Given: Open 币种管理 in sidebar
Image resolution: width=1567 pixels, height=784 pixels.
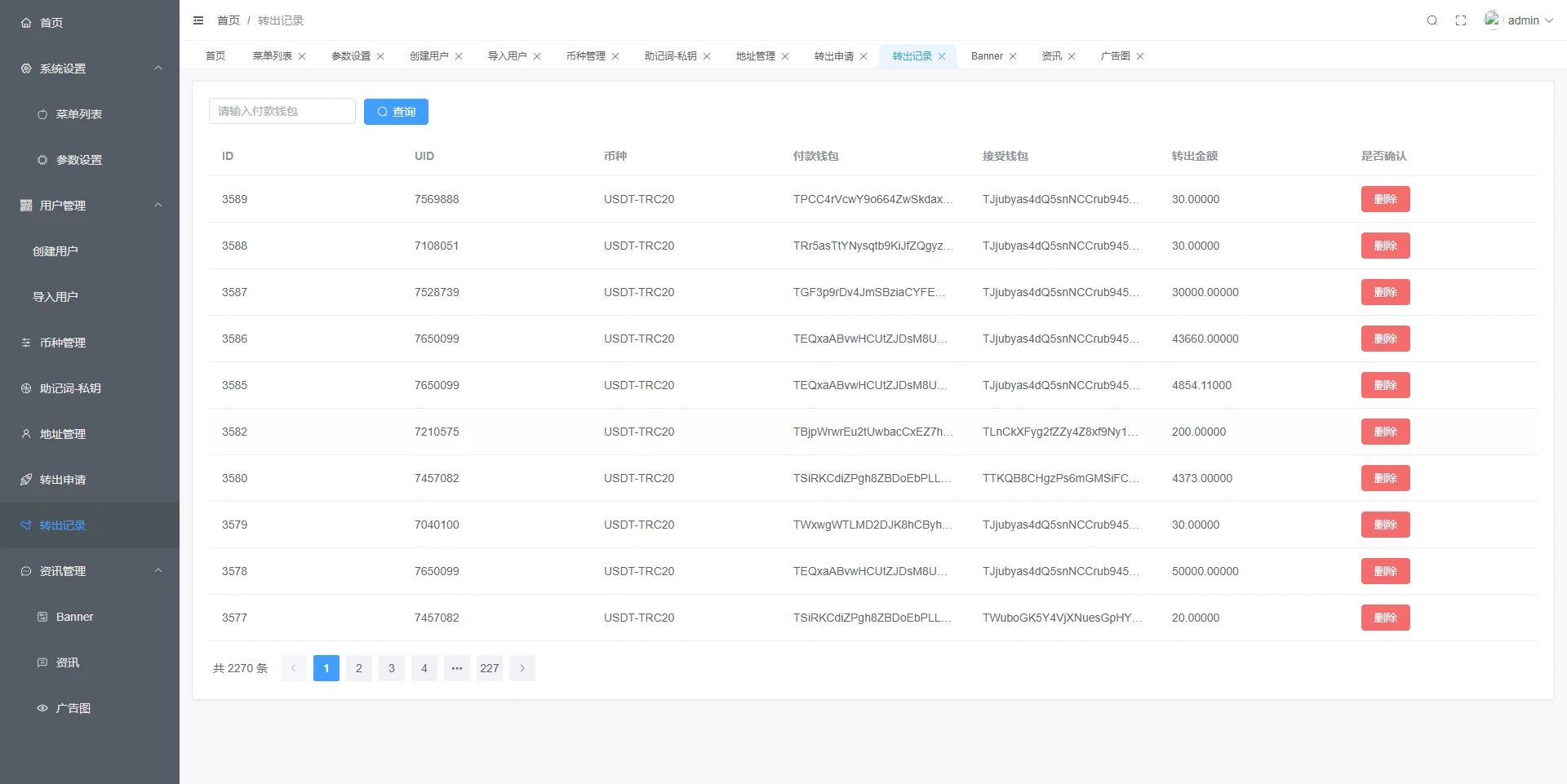Looking at the screenshot, I should pos(63,343).
